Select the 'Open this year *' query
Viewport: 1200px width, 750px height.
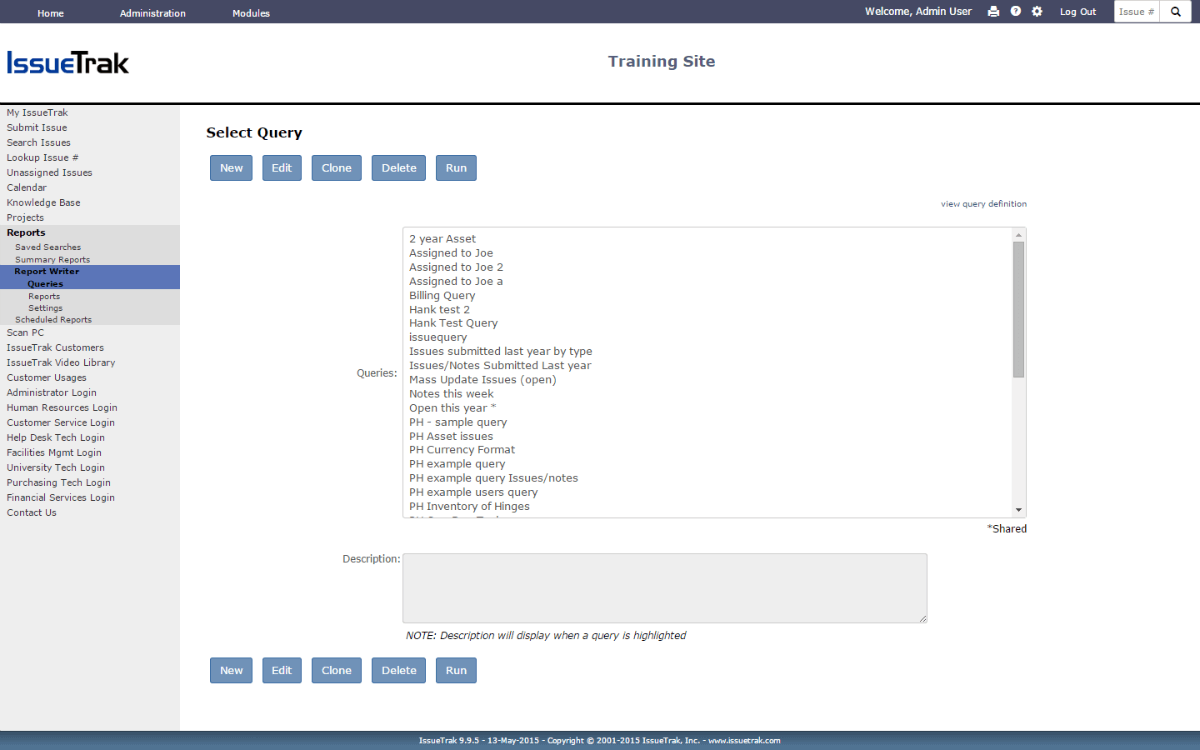[x=452, y=407]
